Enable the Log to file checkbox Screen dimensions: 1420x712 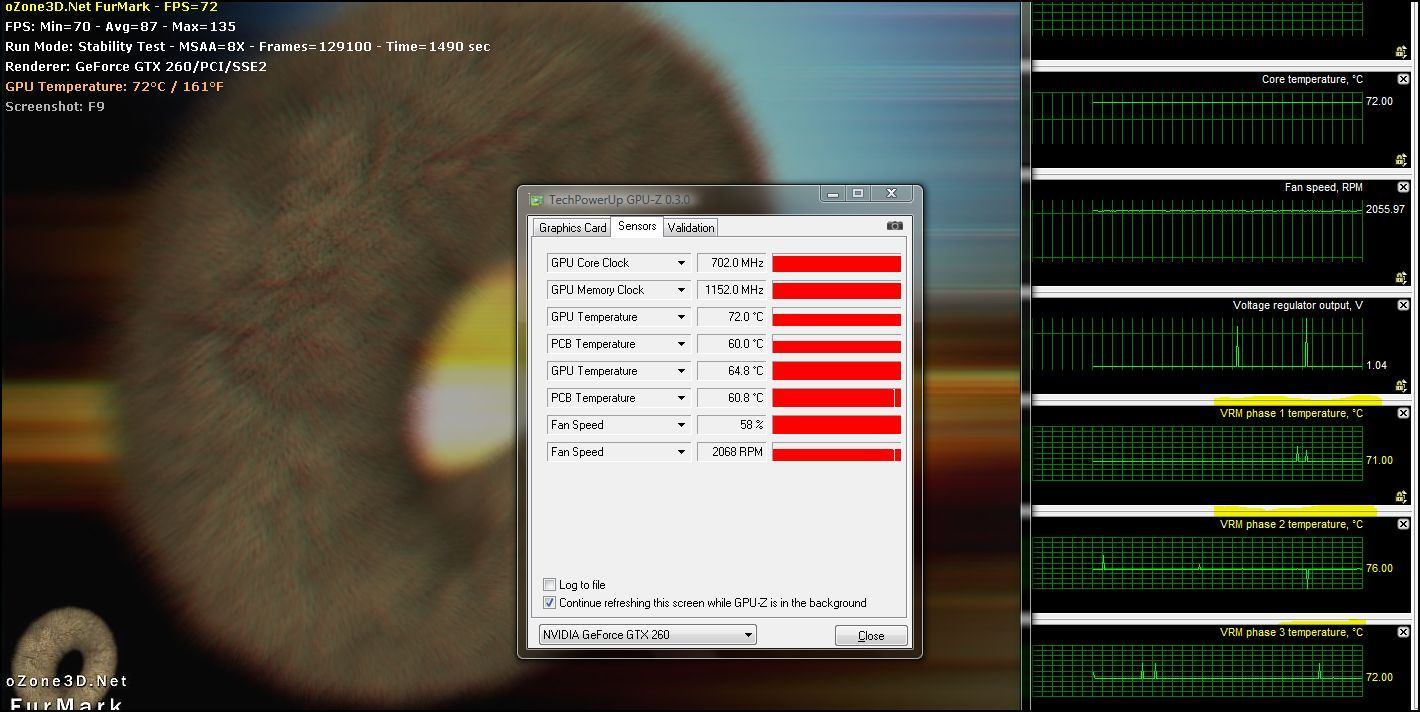[x=549, y=585]
